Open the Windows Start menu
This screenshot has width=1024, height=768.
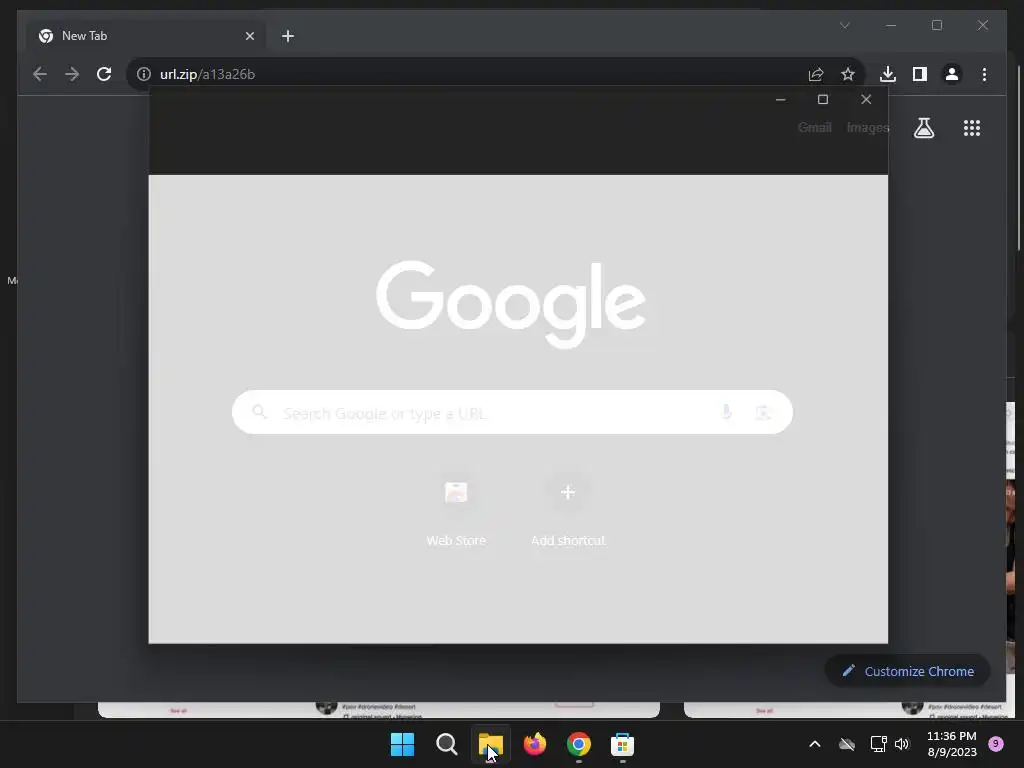402,744
